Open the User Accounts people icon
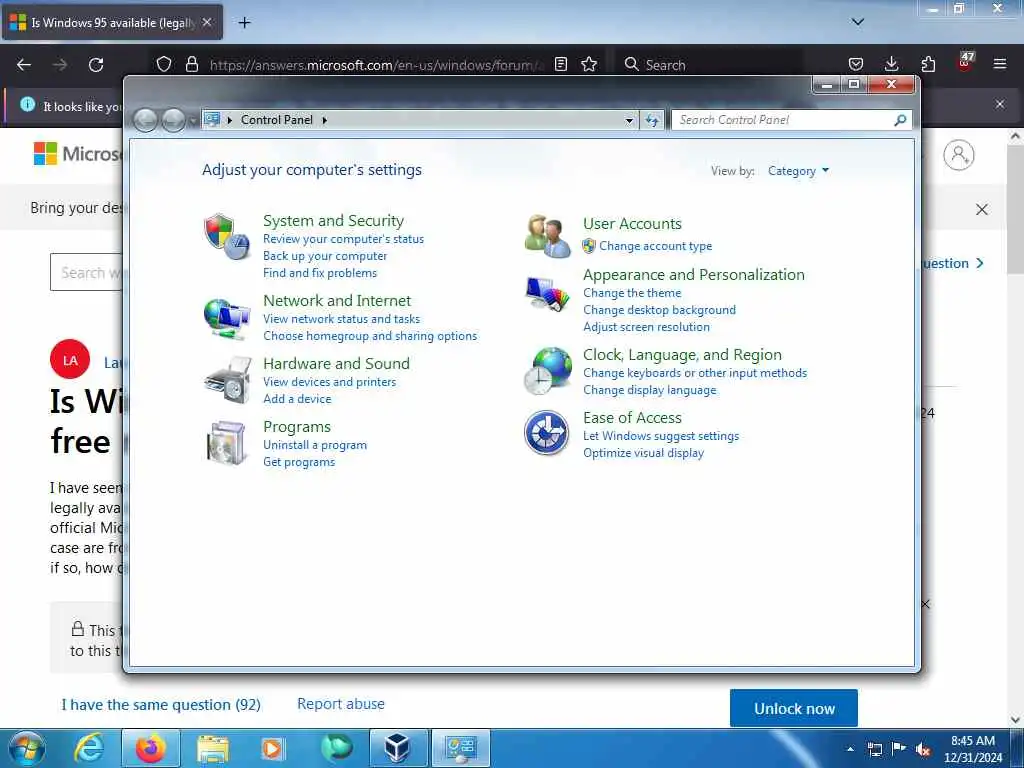Viewport: 1024px width, 768px height. [547, 236]
